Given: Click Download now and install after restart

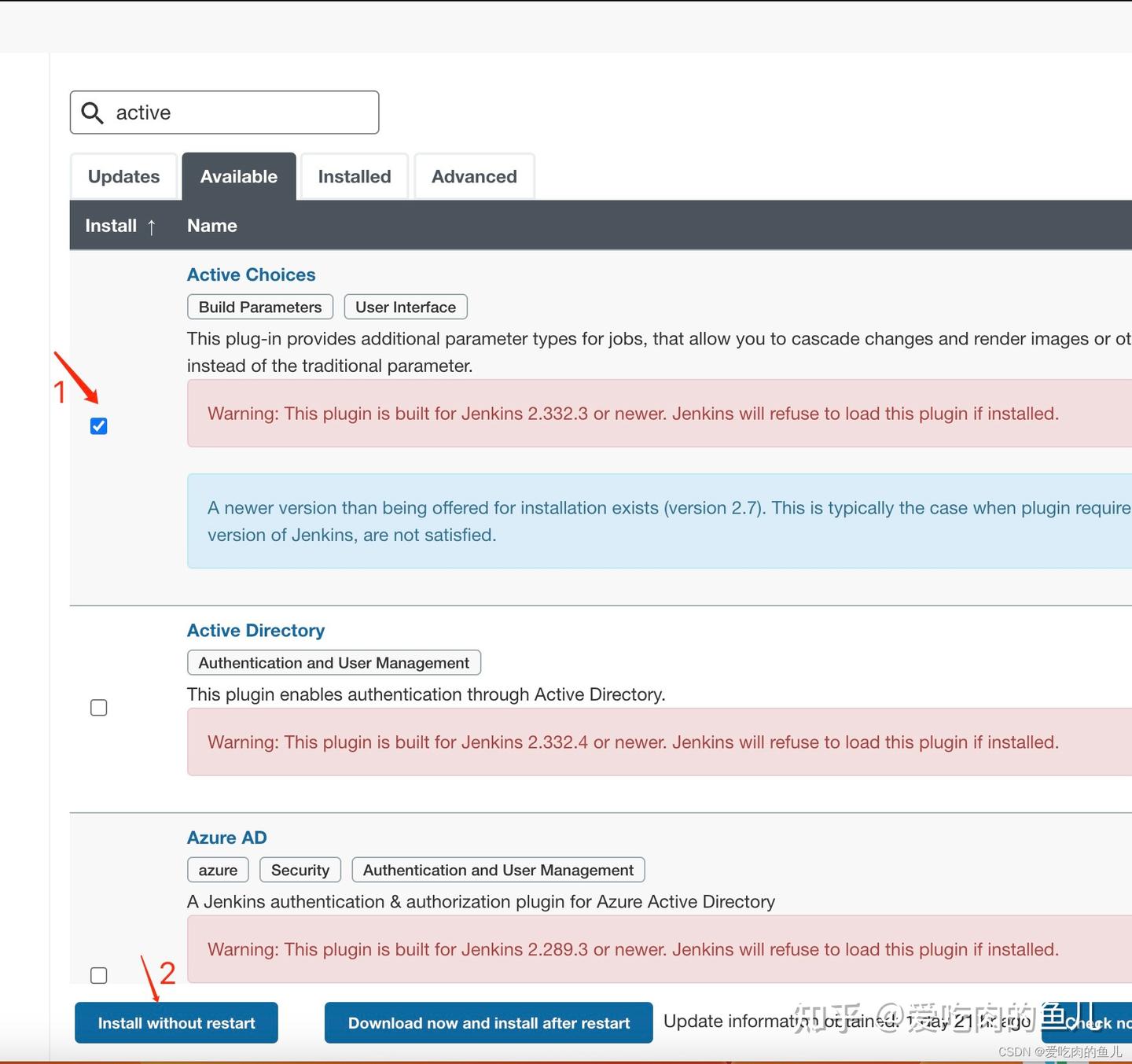Looking at the screenshot, I should 488,1022.
